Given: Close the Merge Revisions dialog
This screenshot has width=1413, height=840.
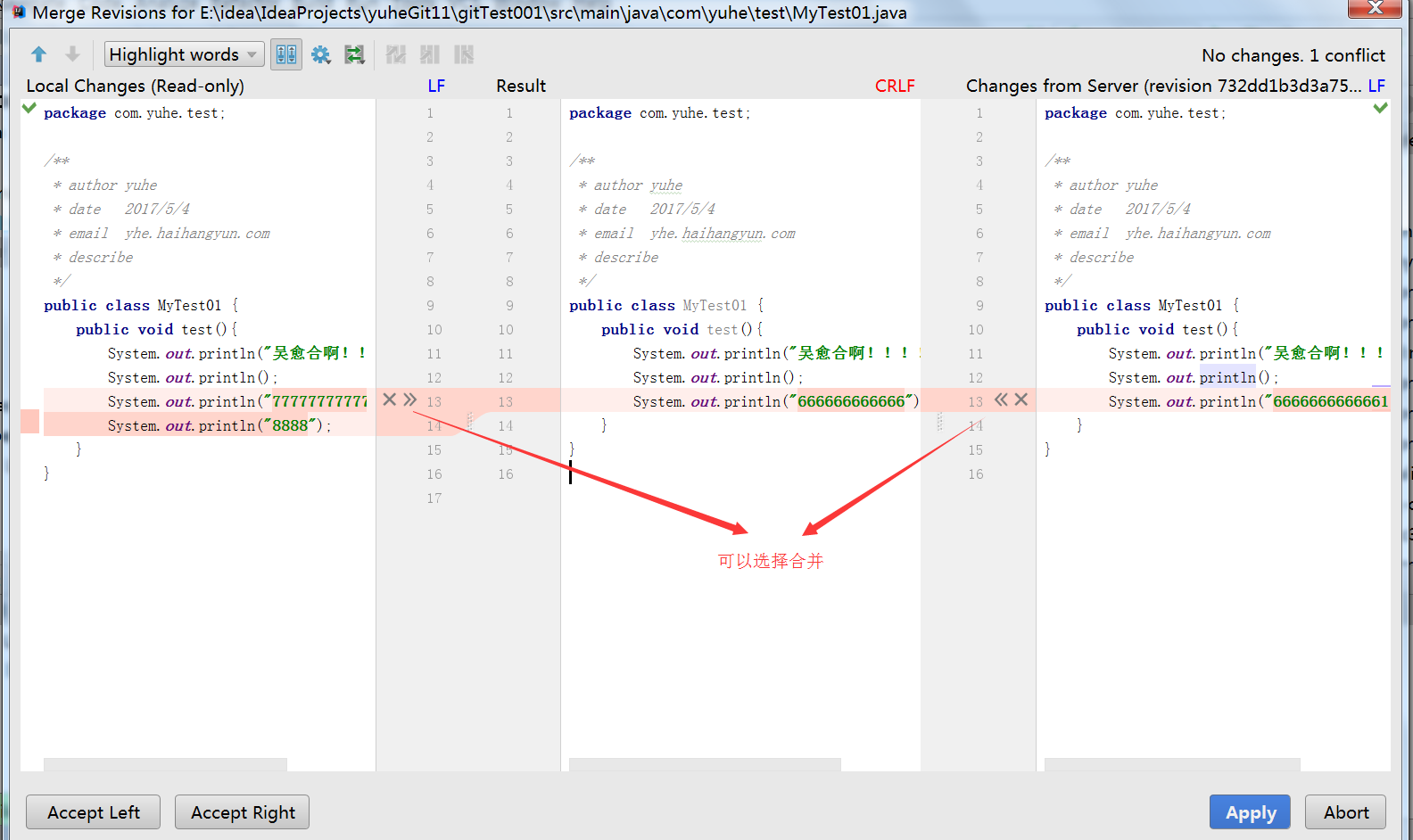Looking at the screenshot, I should 1375,8.
